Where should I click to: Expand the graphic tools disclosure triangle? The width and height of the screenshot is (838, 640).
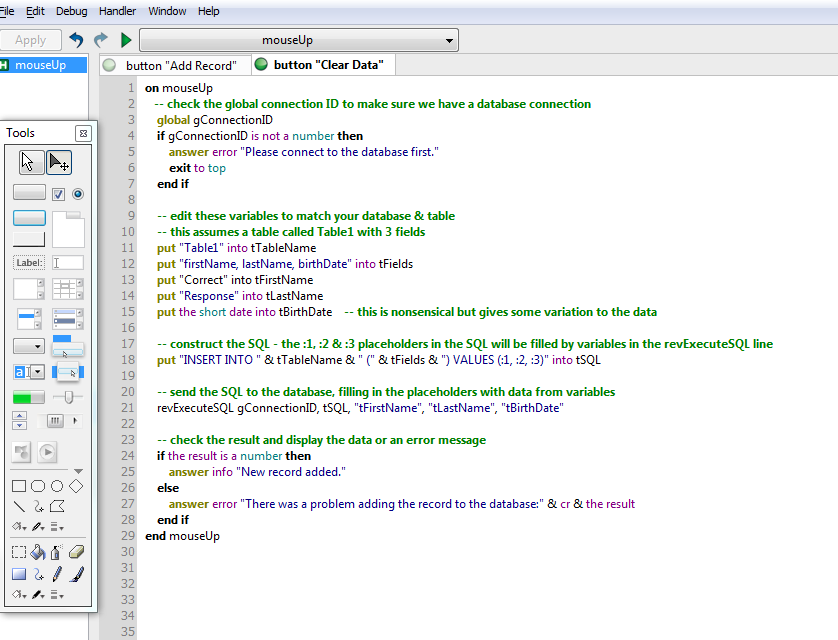tap(78, 470)
